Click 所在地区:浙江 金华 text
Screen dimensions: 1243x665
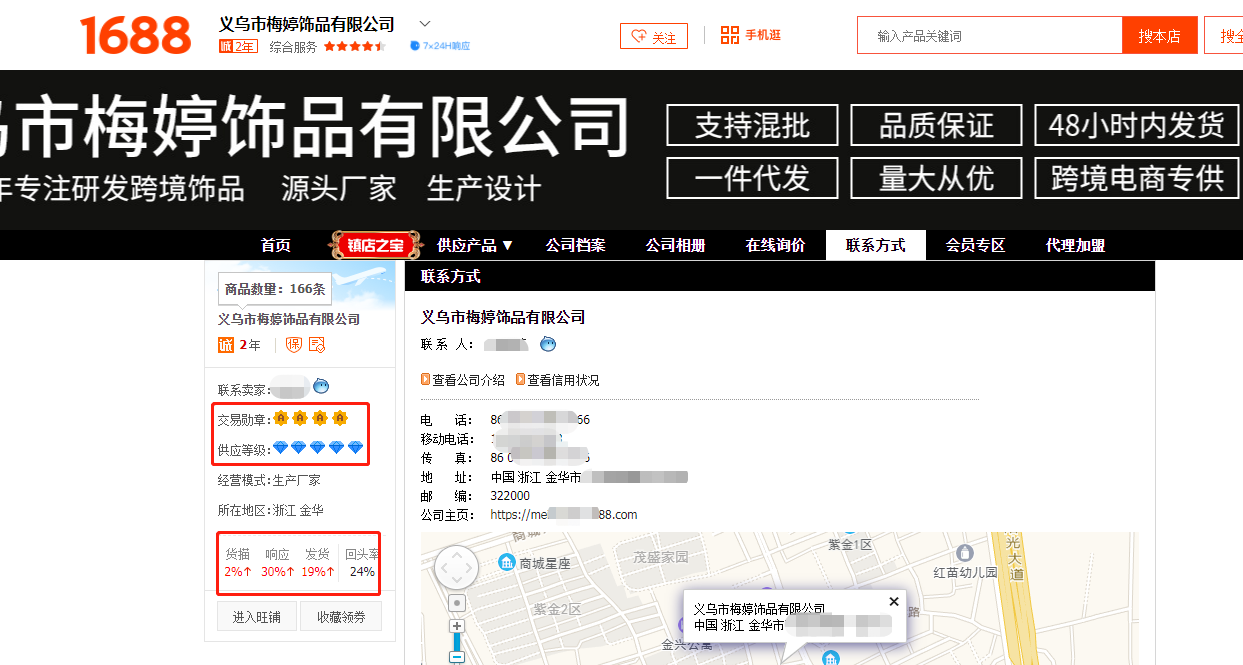(271, 510)
